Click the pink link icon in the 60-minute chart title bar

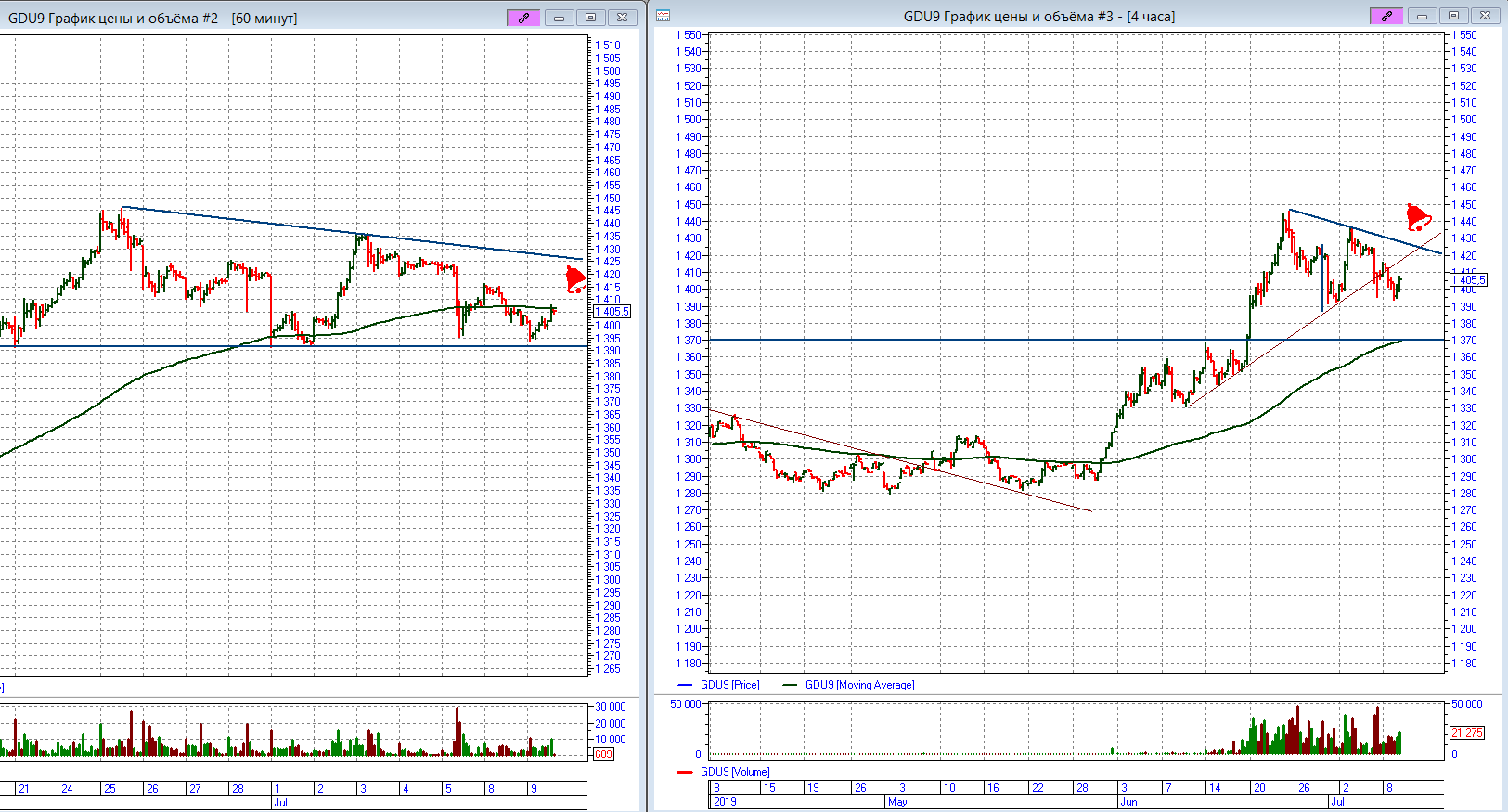(x=523, y=18)
